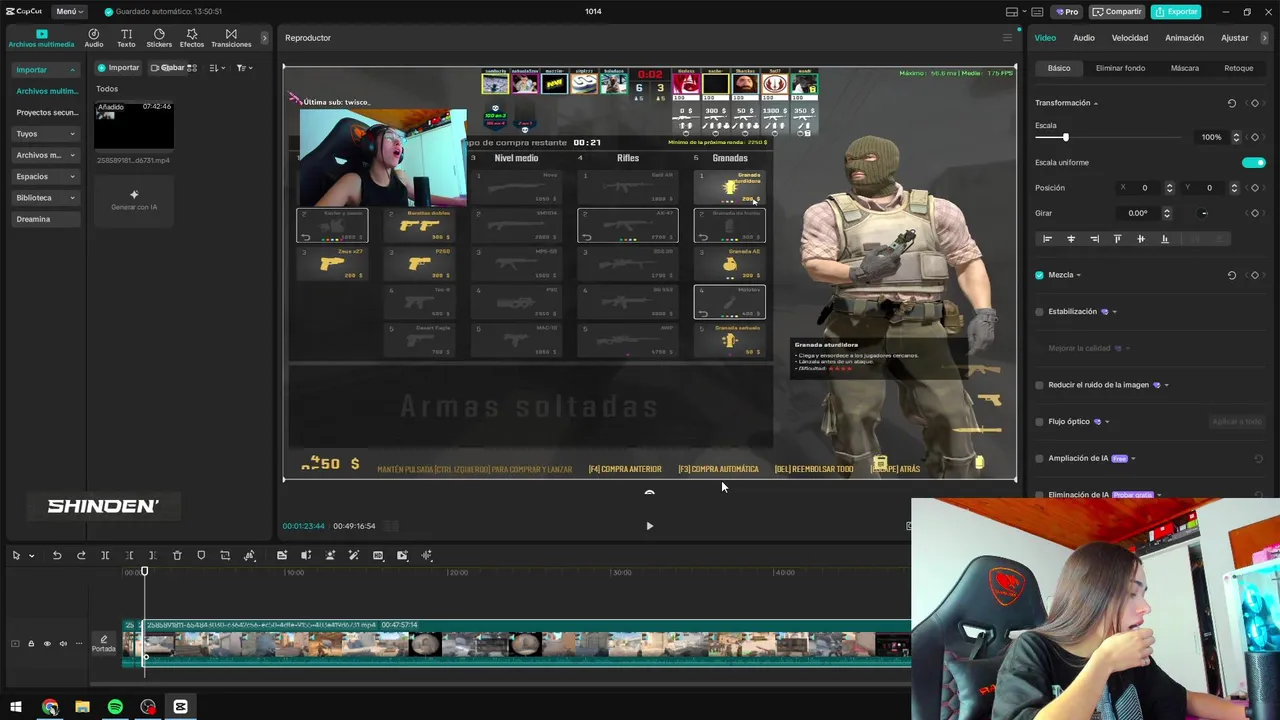Viewport: 1280px width, 720px height.
Task: Enable Ampliación de IA checkbox
Action: [1039, 459]
